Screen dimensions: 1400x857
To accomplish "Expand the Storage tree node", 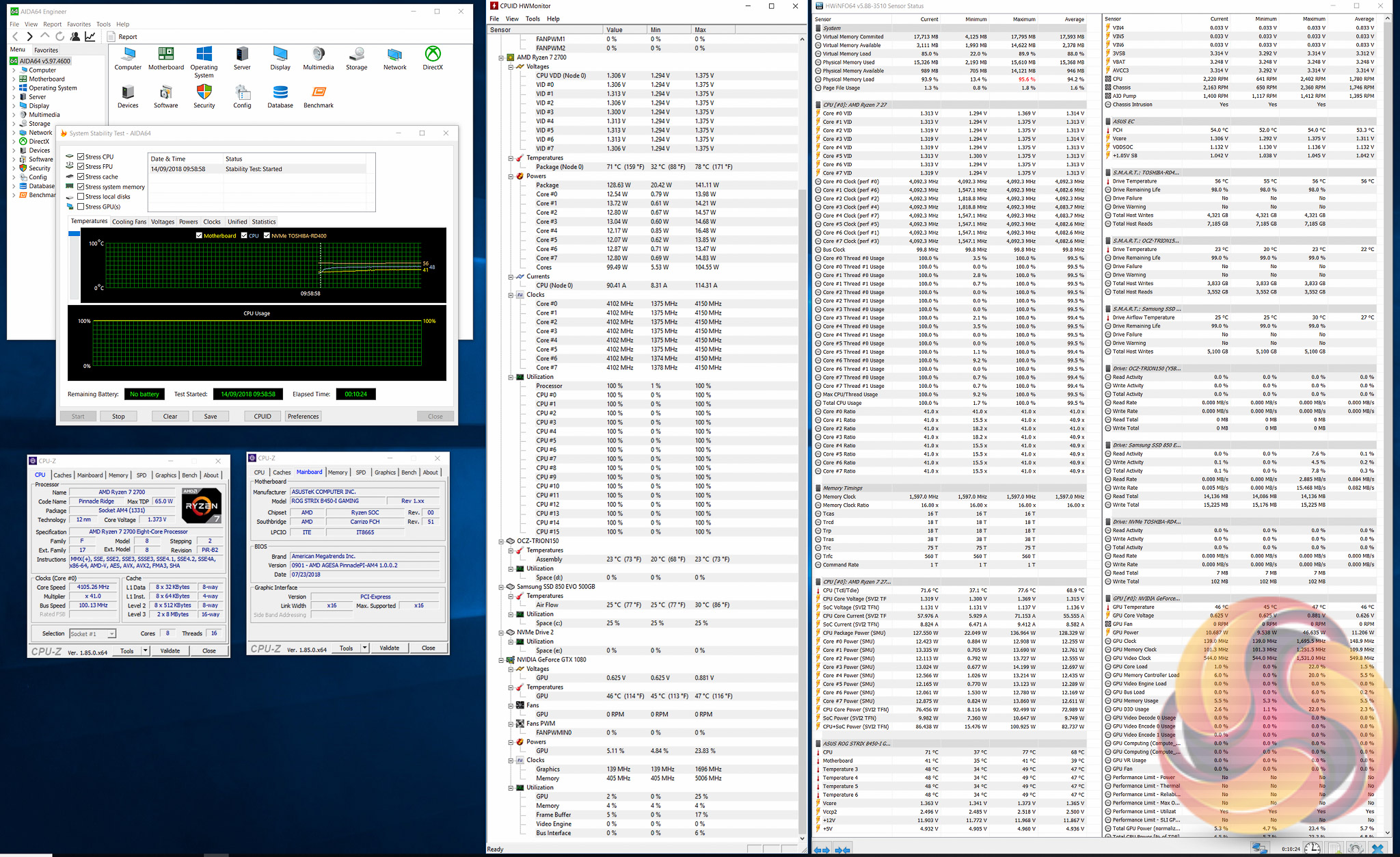I will pyautogui.click(x=14, y=124).
